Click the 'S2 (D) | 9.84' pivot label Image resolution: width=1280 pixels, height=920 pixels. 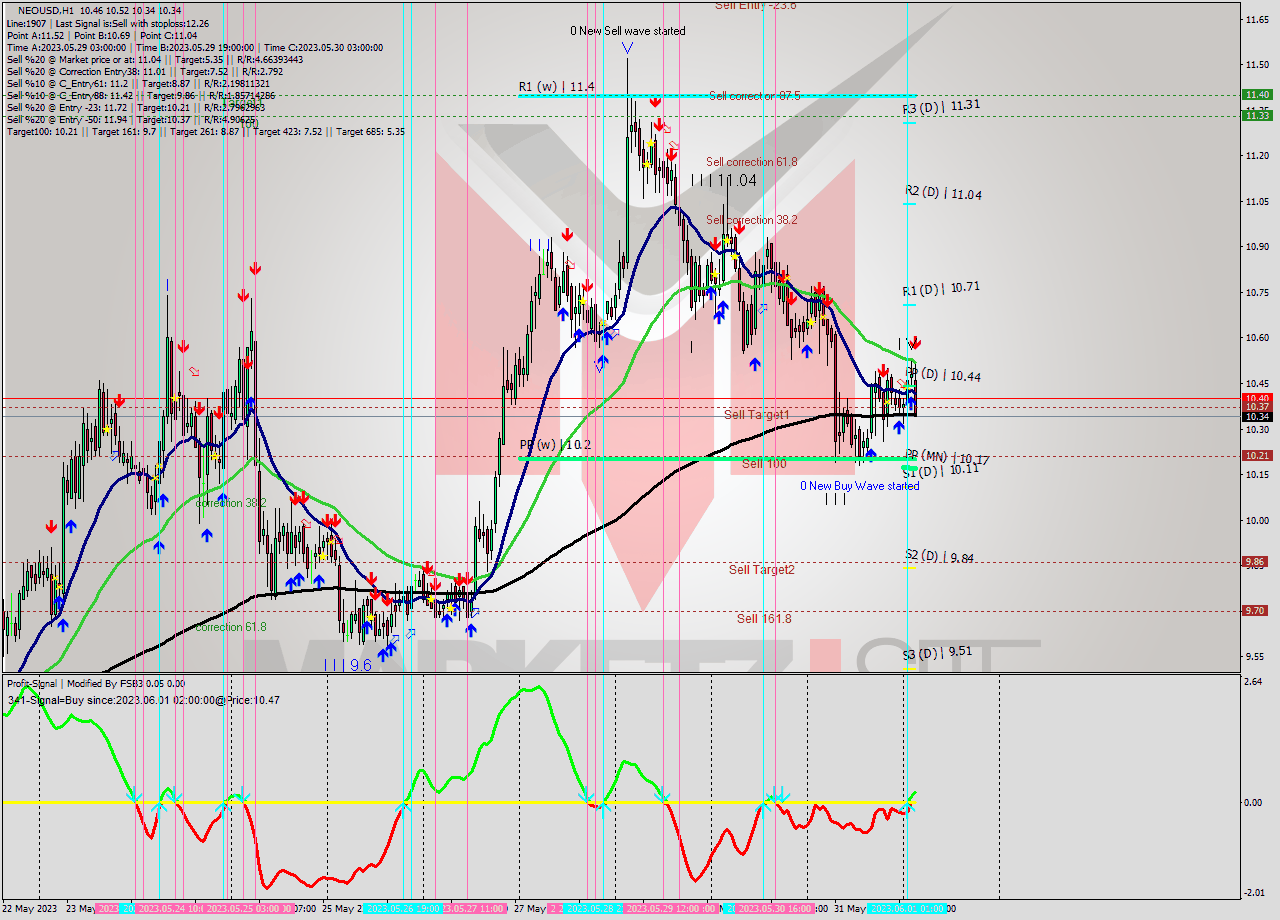pos(940,556)
